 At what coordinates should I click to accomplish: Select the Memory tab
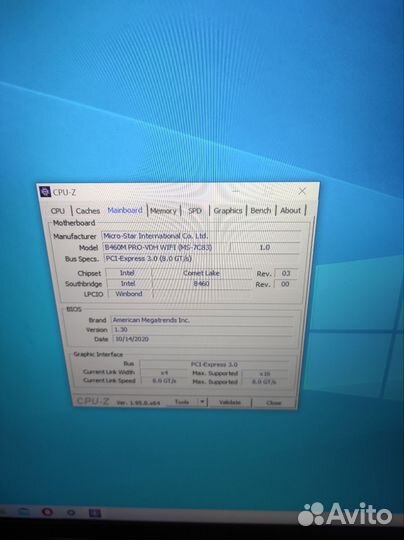tap(163, 210)
